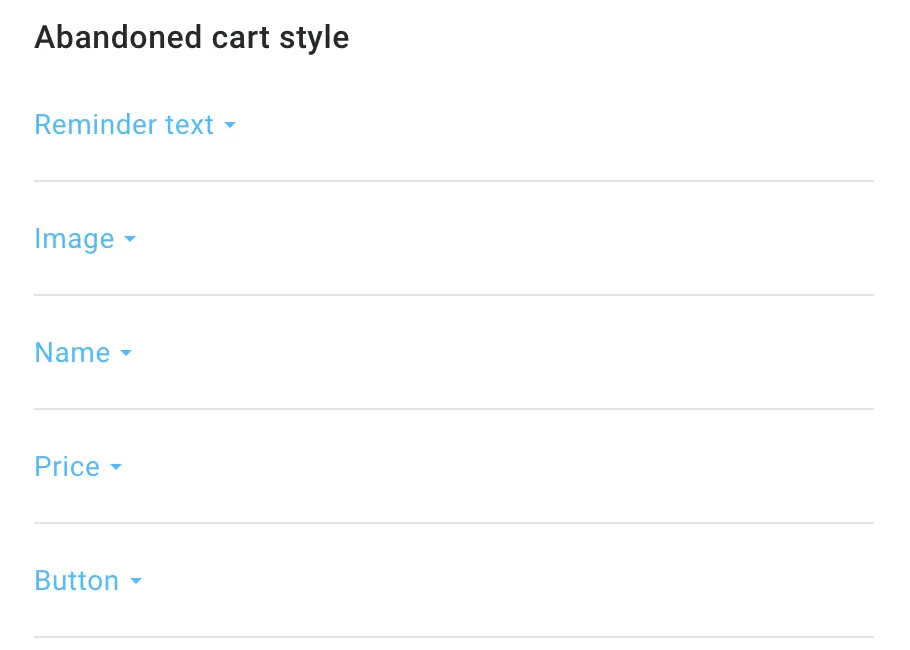The width and height of the screenshot is (910, 650).
Task: Click the blue Price label
Action: tap(67, 467)
